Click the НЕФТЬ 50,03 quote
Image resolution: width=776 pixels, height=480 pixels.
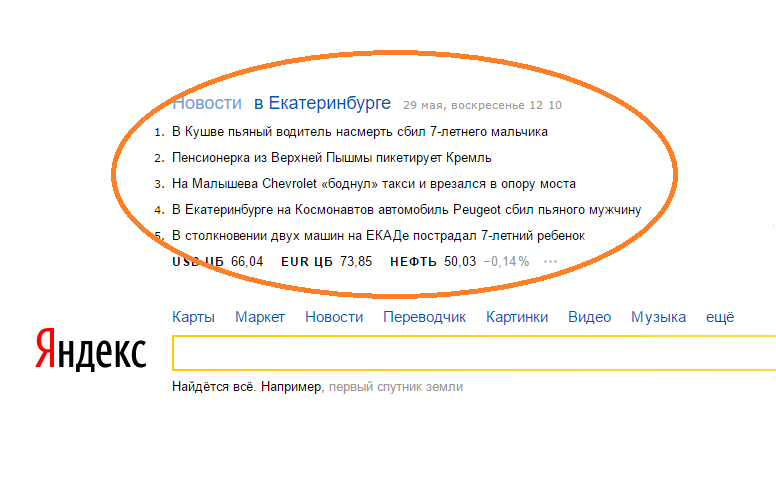pos(433,261)
